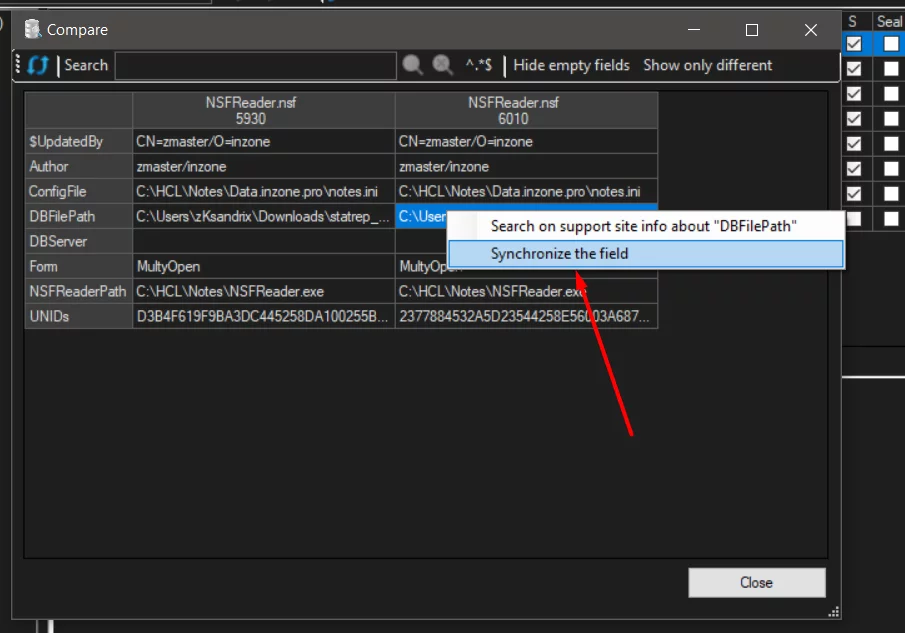The height and width of the screenshot is (633, 905).
Task: Uncheck the last checked S checkbox in background list
Action: (854, 193)
